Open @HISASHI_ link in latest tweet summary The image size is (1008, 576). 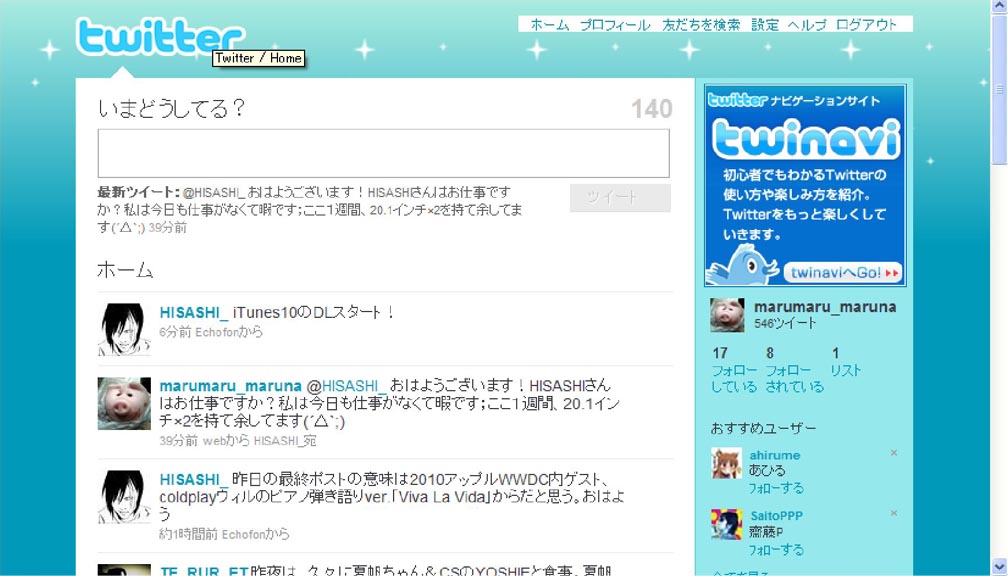(x=214, y=192)
